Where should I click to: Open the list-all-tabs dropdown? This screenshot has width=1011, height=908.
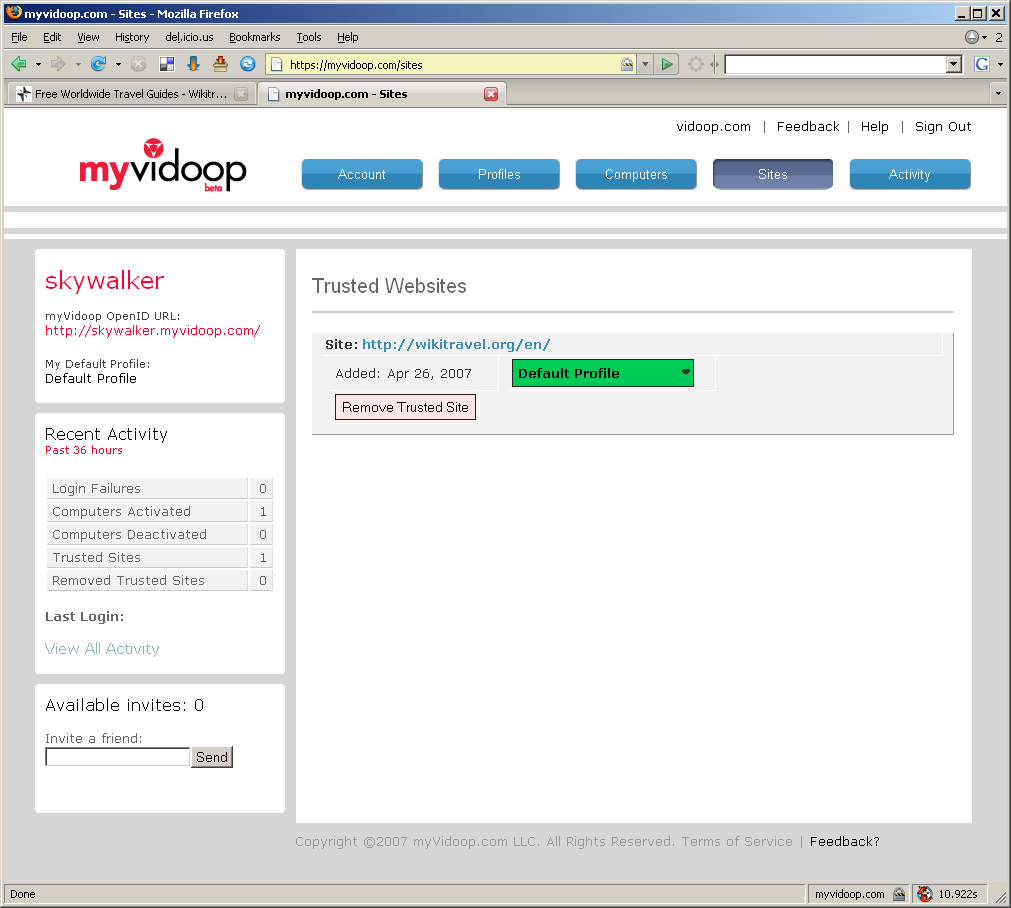click(x=998, y=94)
